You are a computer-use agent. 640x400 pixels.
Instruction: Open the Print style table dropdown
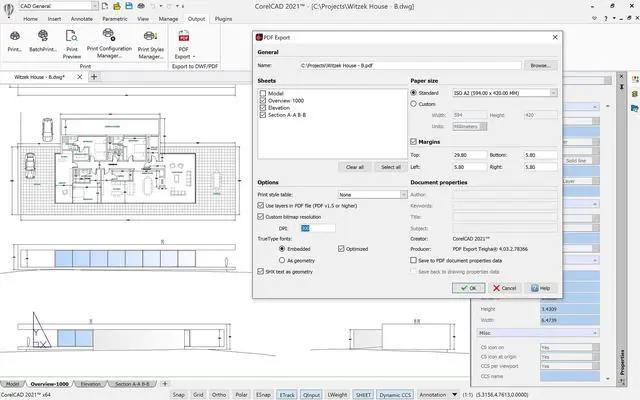pyautogui.click(x=403, y=195)
